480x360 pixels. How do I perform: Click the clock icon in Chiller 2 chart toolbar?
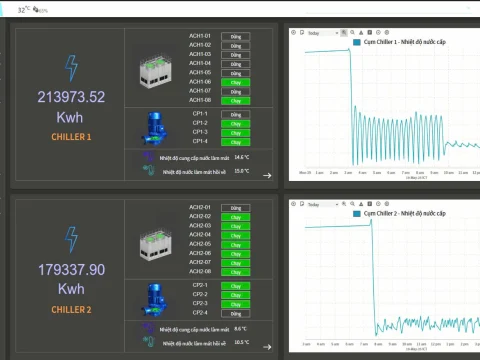pos(378,204)
